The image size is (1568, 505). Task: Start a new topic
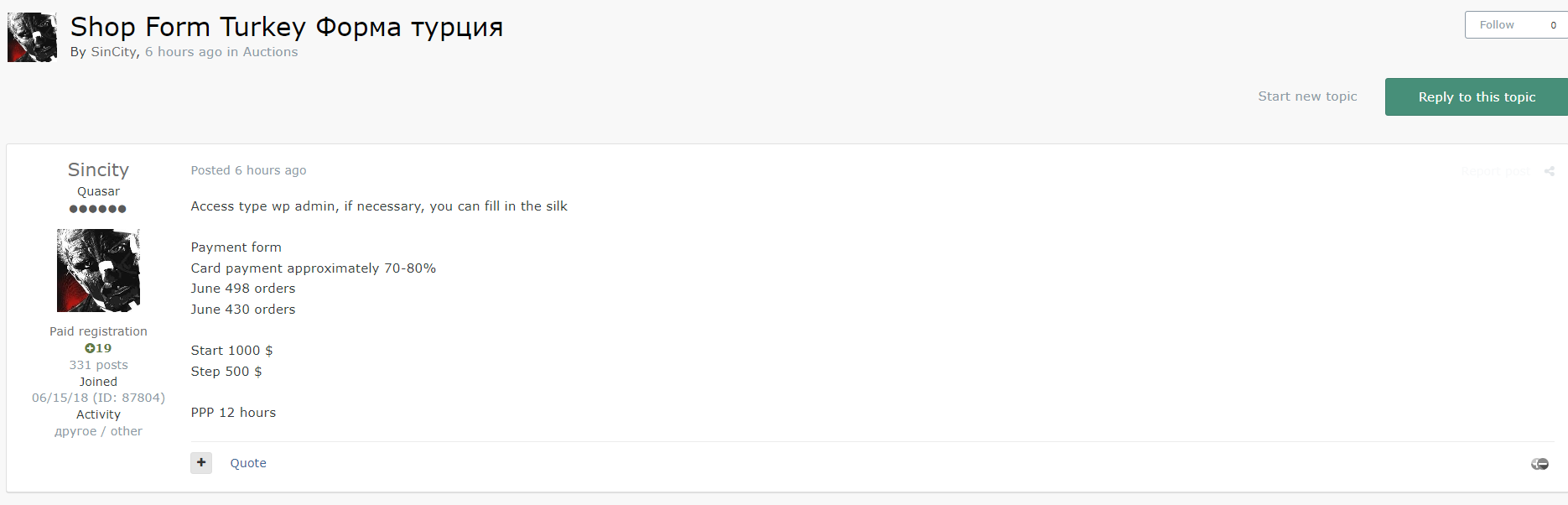pyautogui.click(x=1307, y=96)
